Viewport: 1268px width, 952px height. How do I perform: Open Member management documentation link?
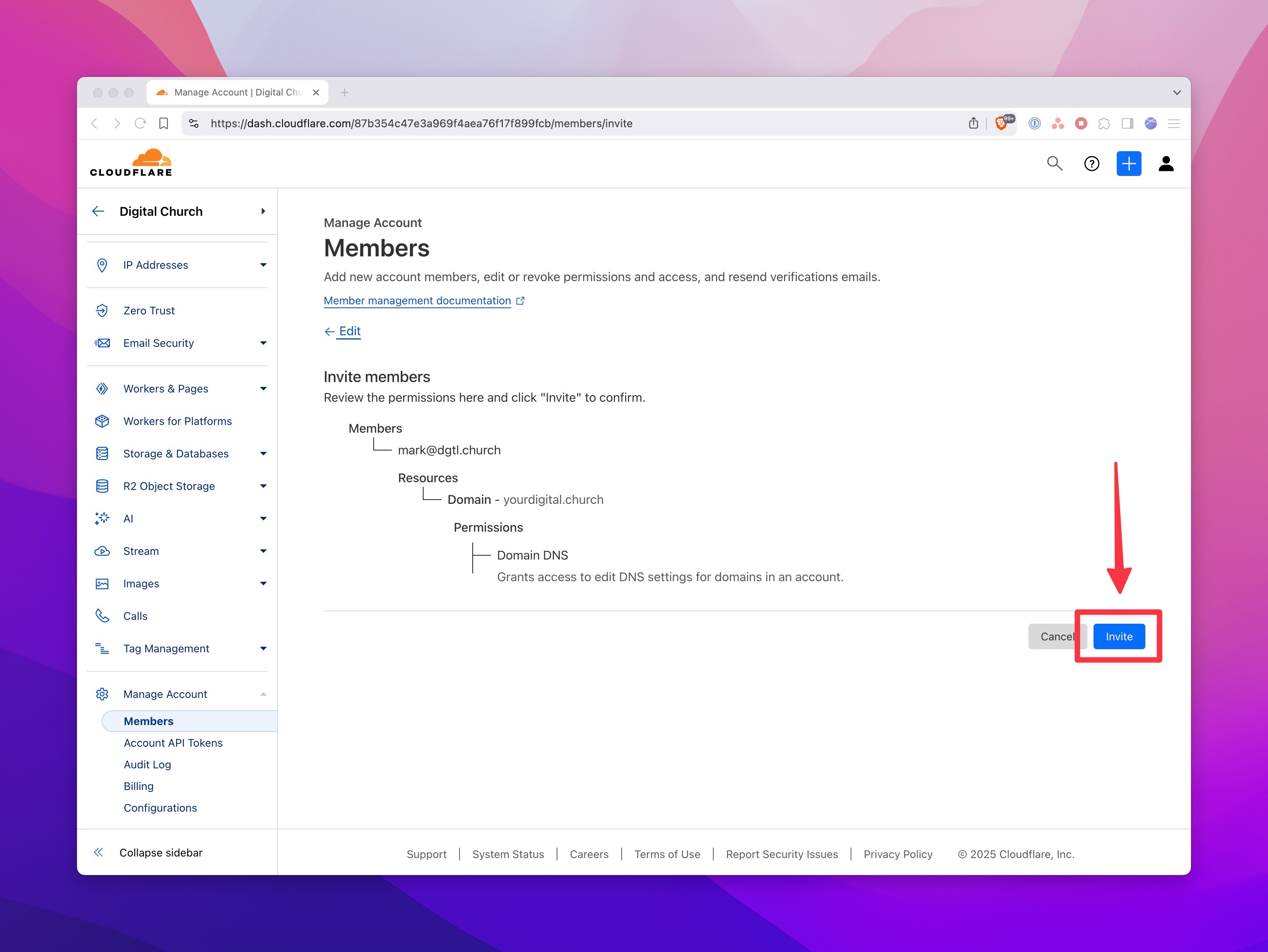(417, 301)
